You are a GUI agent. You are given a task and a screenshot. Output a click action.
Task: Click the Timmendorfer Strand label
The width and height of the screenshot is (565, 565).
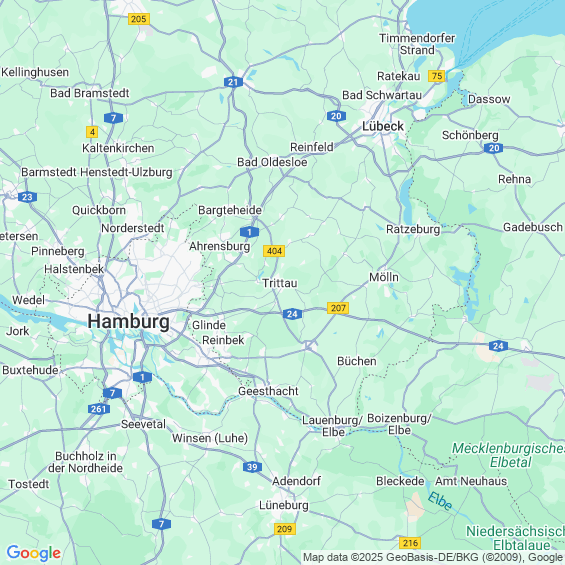click(x=417, y=44)
